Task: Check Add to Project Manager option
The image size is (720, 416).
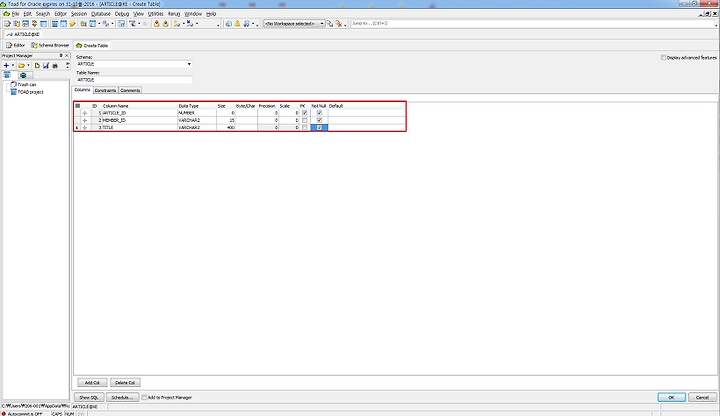Action: click(145, 398)
